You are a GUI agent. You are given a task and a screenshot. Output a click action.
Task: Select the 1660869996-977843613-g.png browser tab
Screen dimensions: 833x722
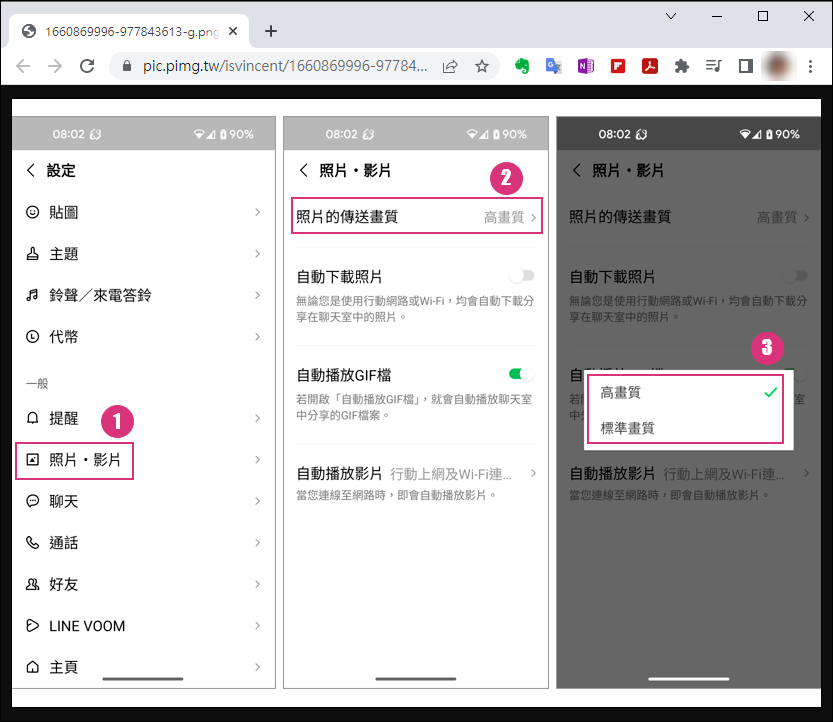coord(129,32)
